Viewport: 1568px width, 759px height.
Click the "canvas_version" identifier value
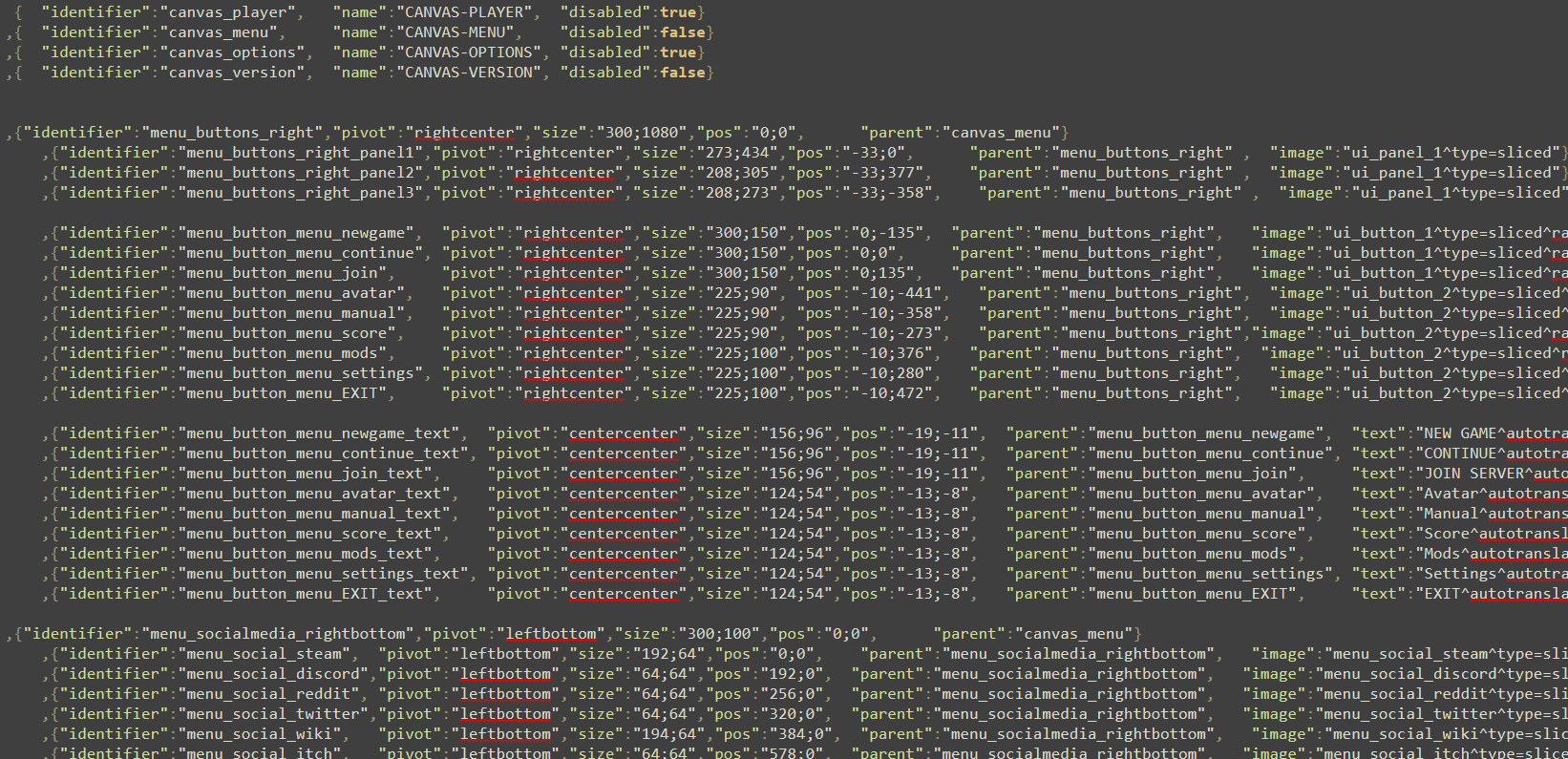(x=232, y=73)
